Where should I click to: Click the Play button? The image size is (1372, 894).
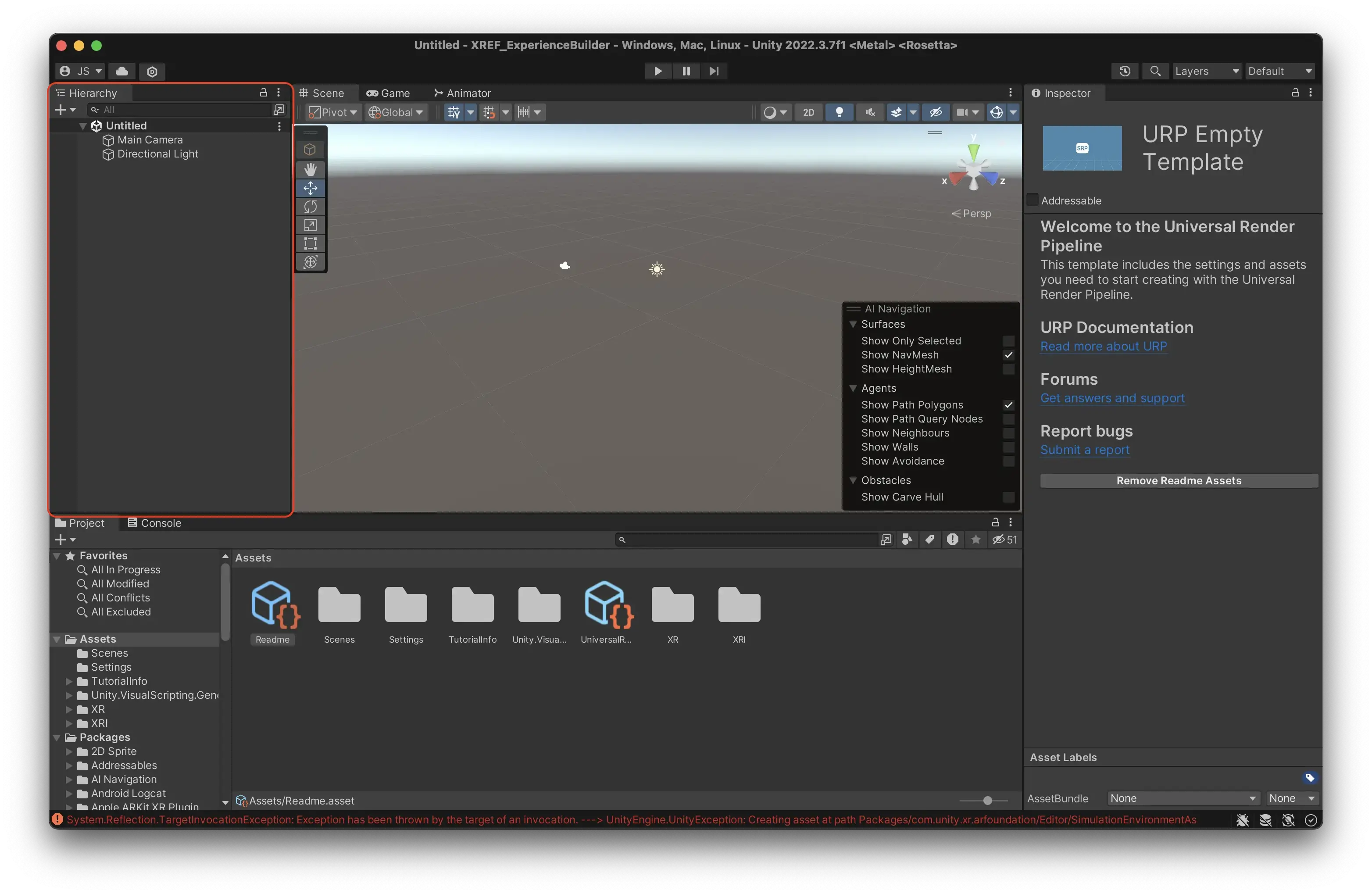658,71
